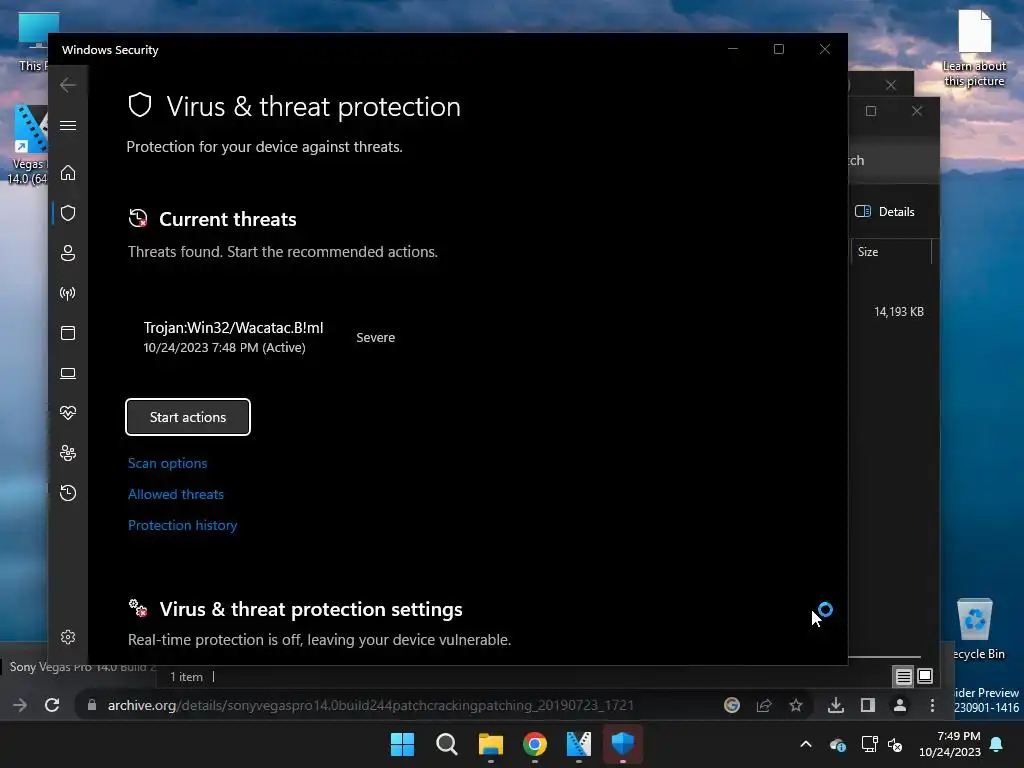Click the OneDrive cloud tray icon

coord(838,744)
